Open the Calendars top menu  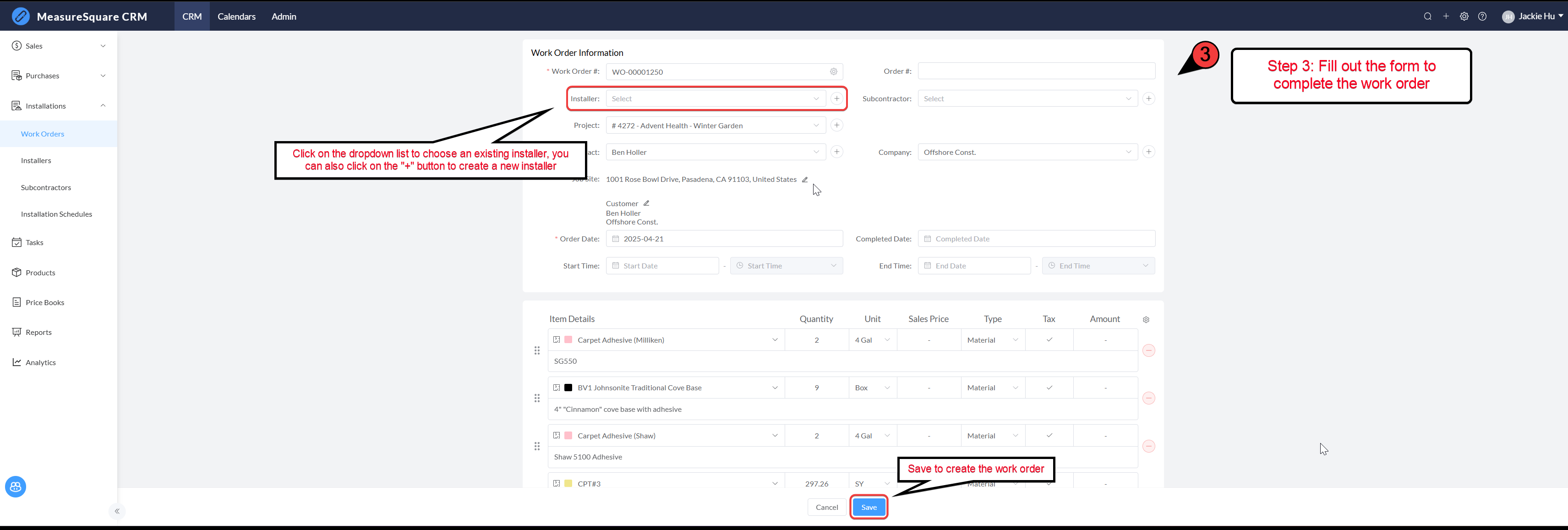(x=236, y=16)
